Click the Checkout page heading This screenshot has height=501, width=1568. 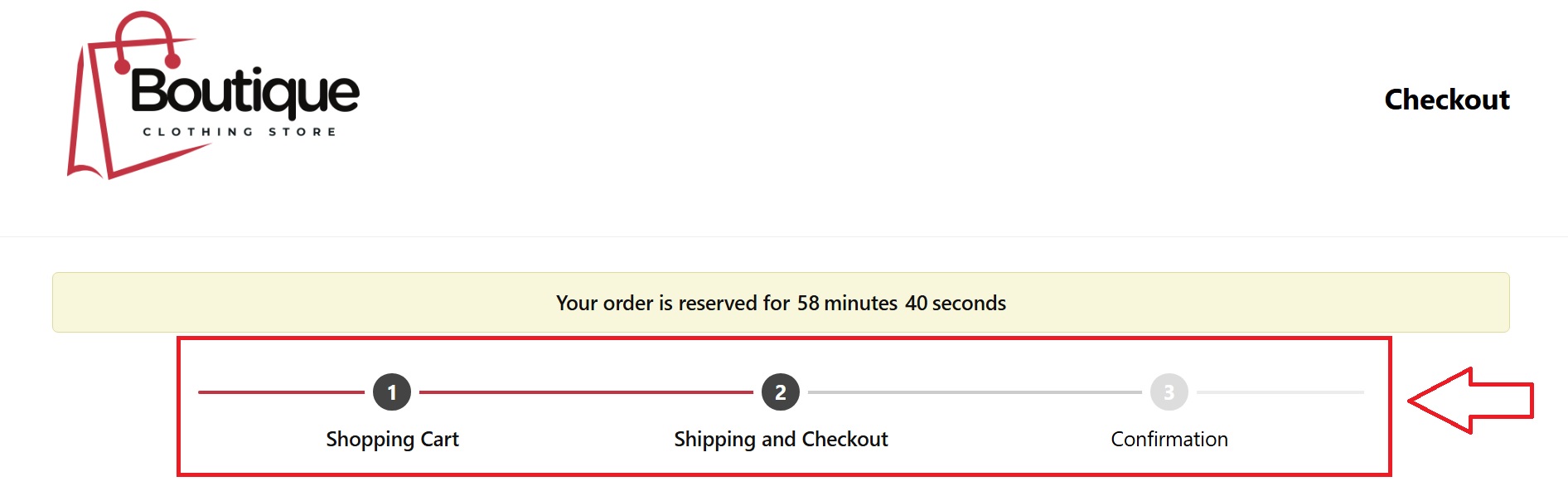1446,100
